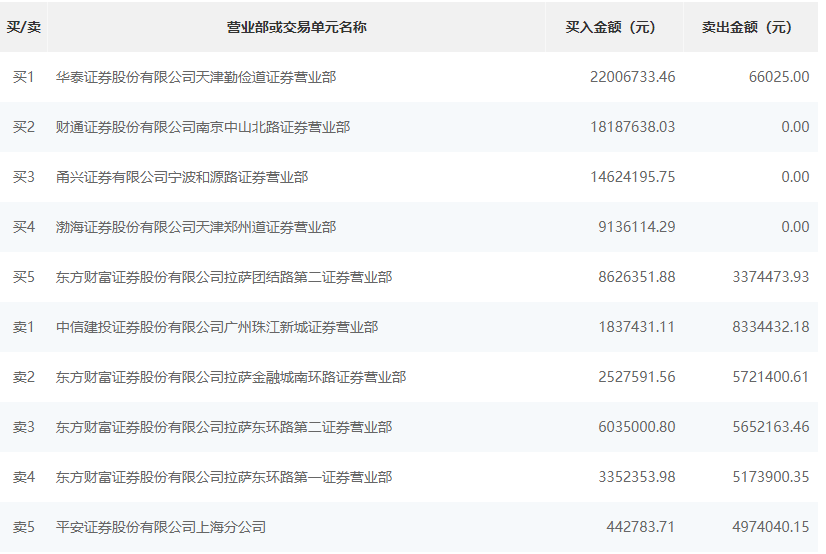The width and height of the screenshot is (826, 554).
Task: Select buy amount 18187638.03
Action: click(632, 127)
